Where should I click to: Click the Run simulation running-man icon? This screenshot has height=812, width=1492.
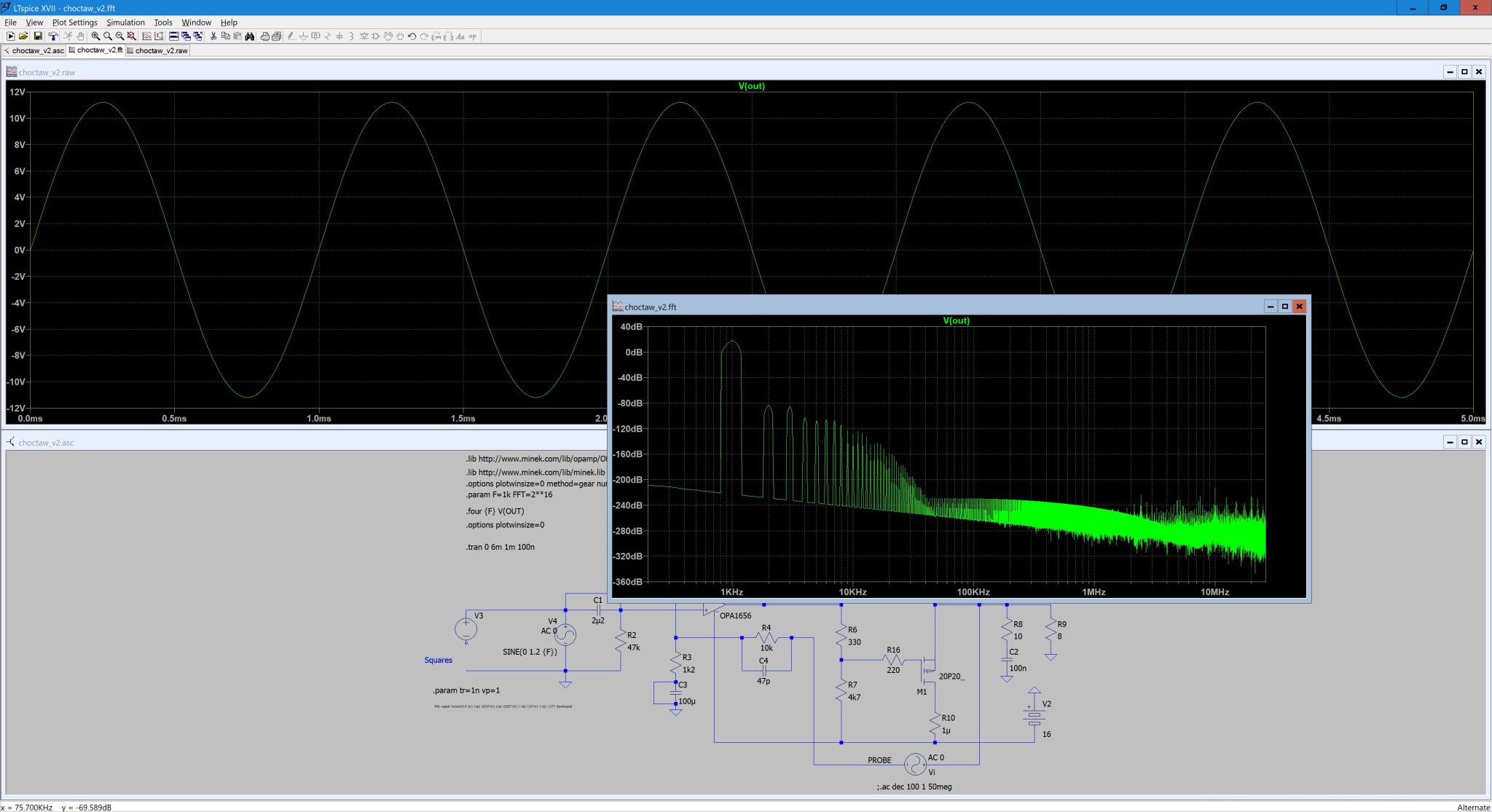tap(68, 36)
